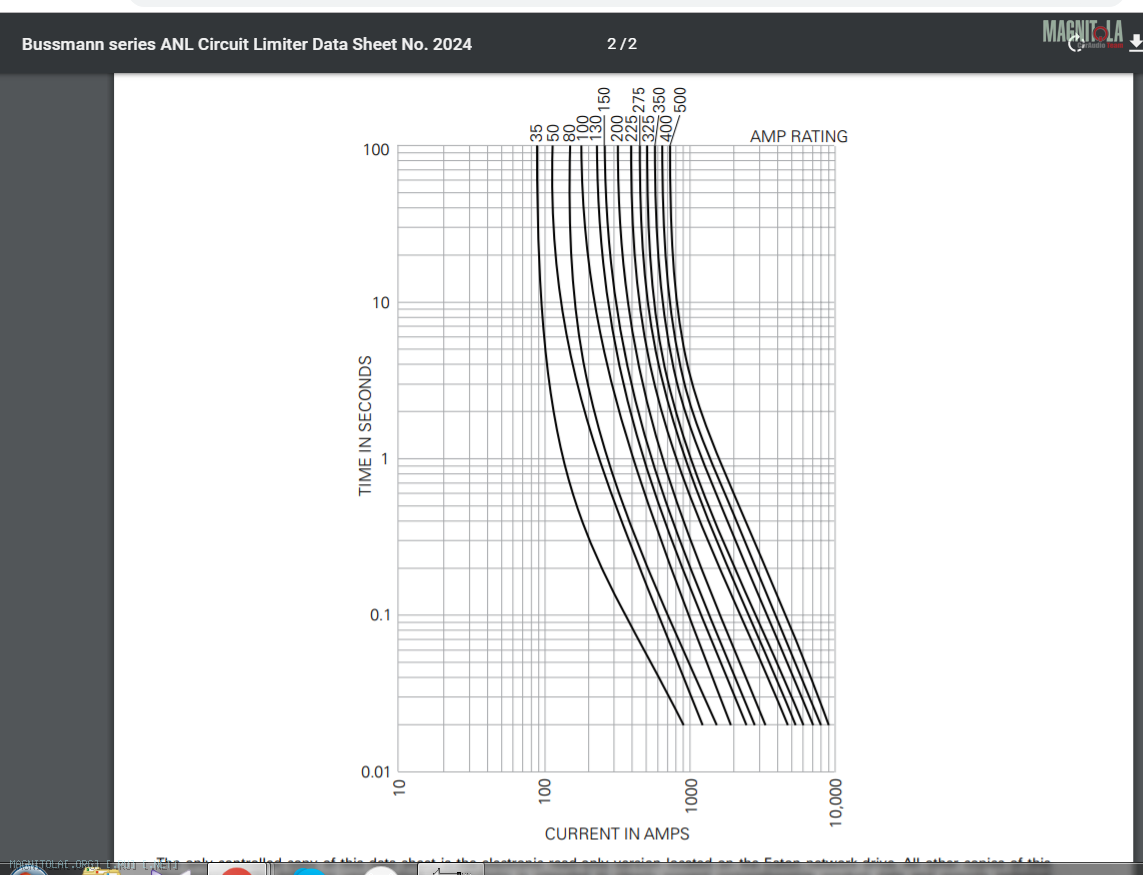Click the CURRENT IN AMPS axis label

[x=616, y=833]
